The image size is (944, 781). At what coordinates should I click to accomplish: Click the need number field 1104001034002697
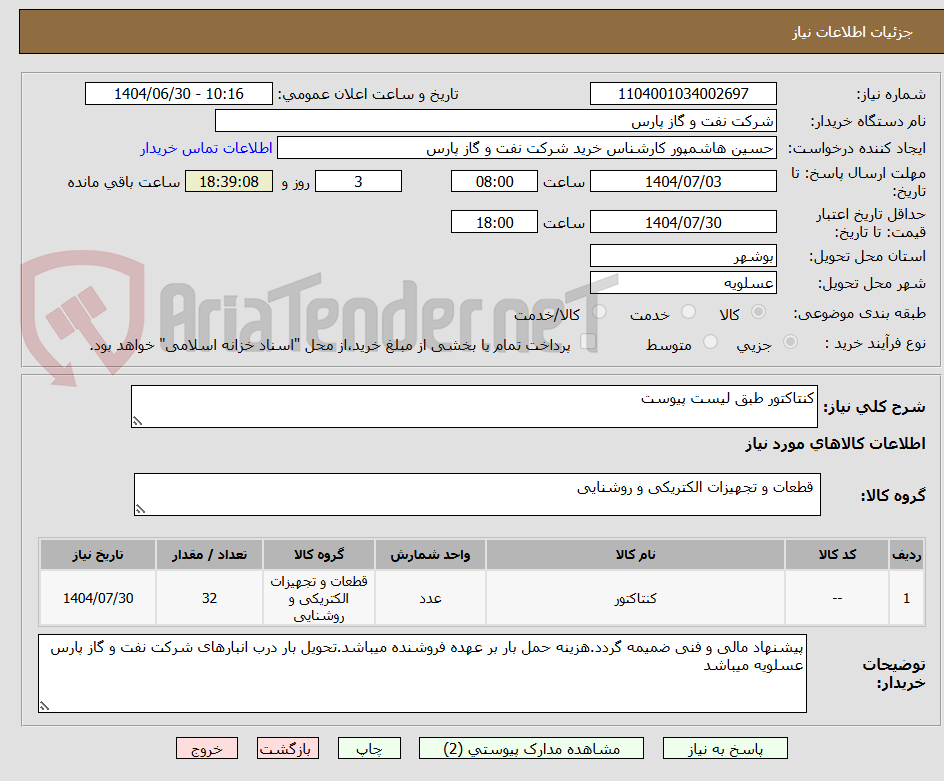coord(683,93)
